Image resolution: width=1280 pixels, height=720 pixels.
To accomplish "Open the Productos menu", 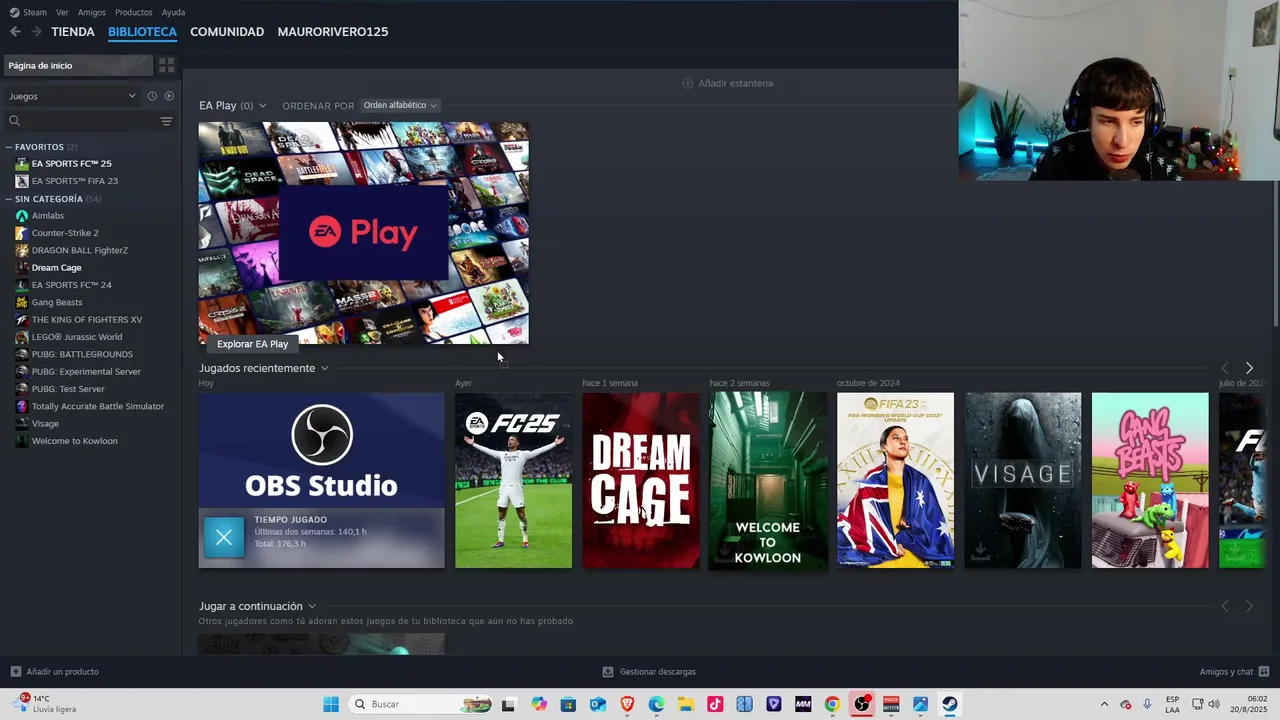I will pyautogui.click(x=134, y=12).
